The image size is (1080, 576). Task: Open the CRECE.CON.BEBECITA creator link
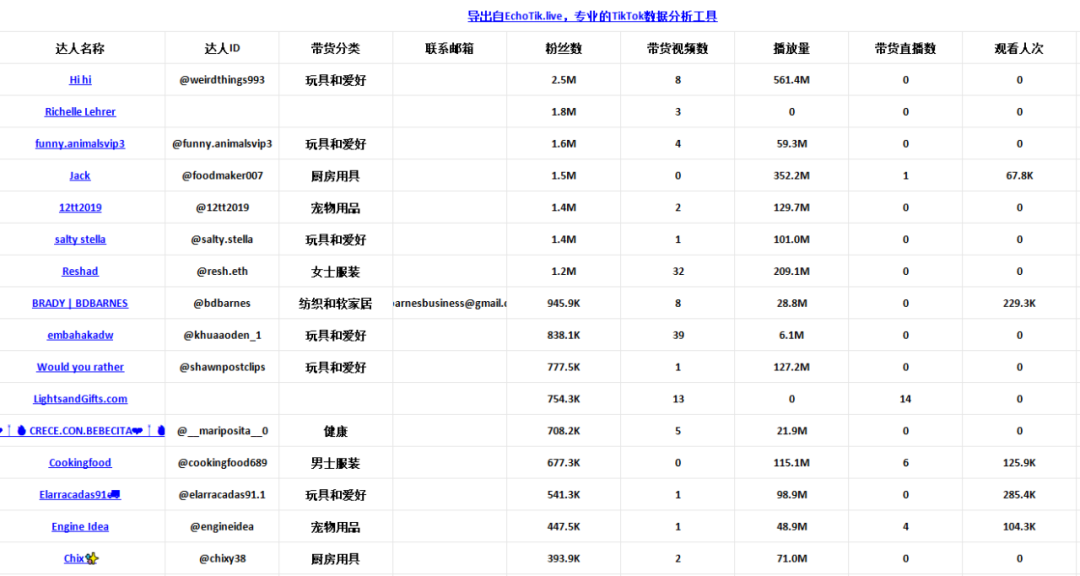(x=83, y=431)
